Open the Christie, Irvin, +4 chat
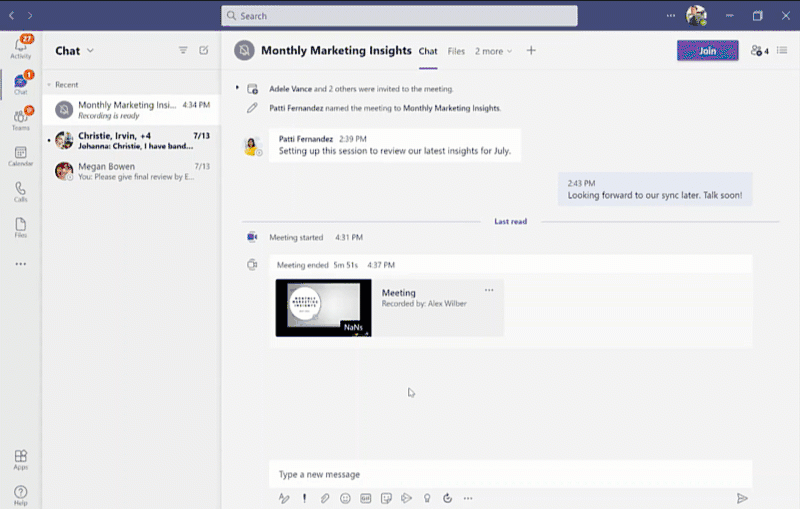 (x=132, y=140)
